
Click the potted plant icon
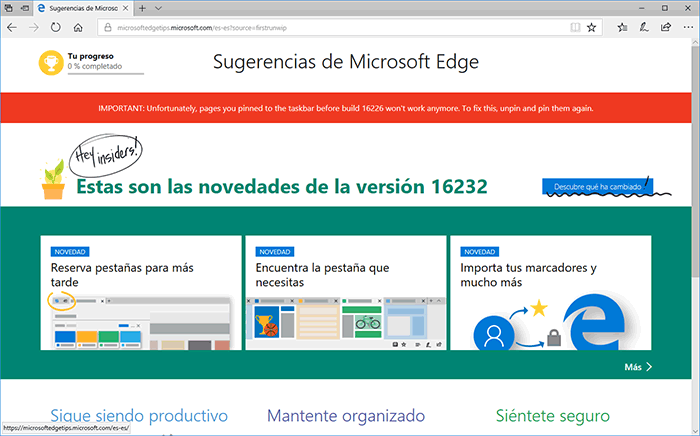[54, 179]
